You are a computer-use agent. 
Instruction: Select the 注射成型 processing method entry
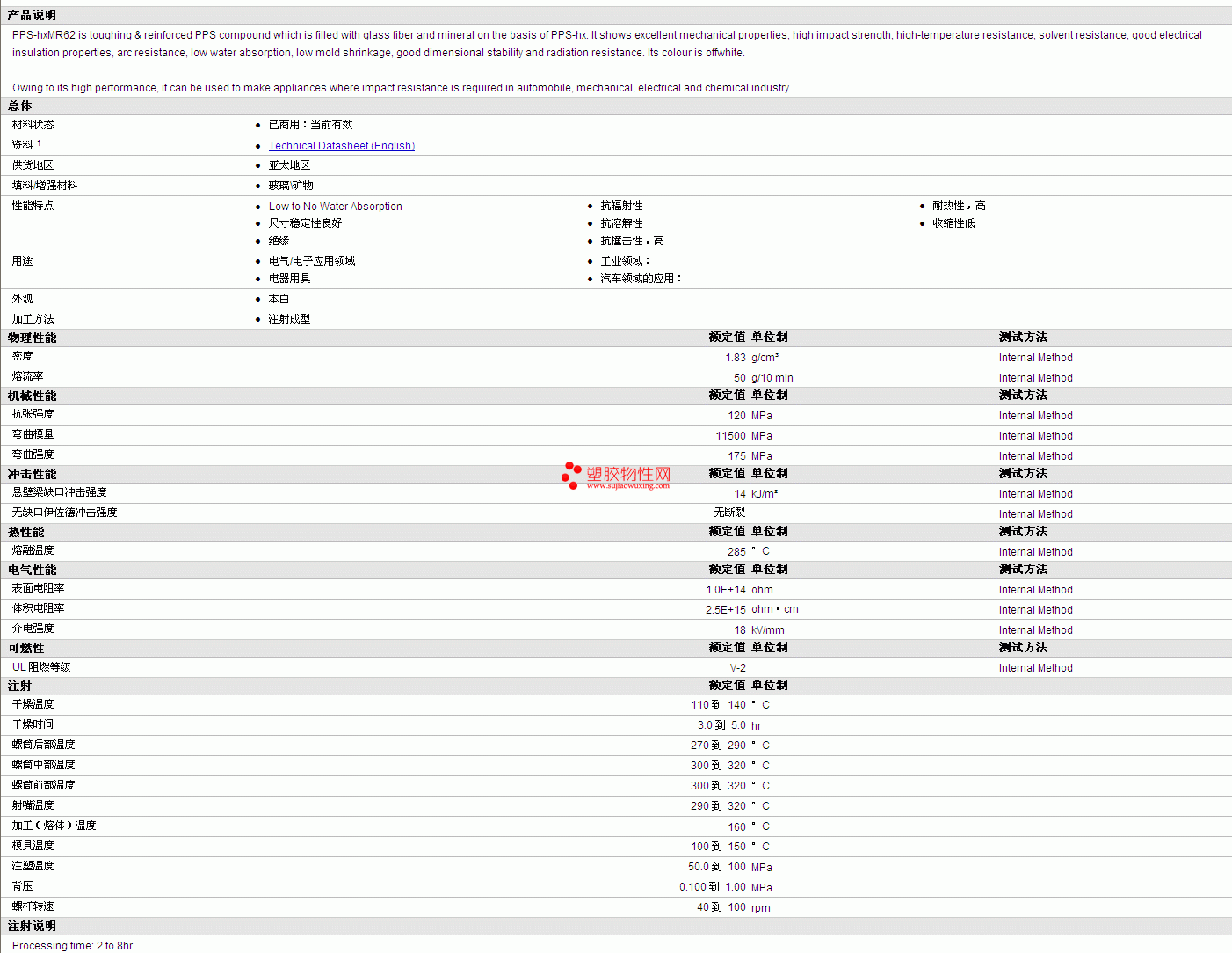tap(289, 319)
